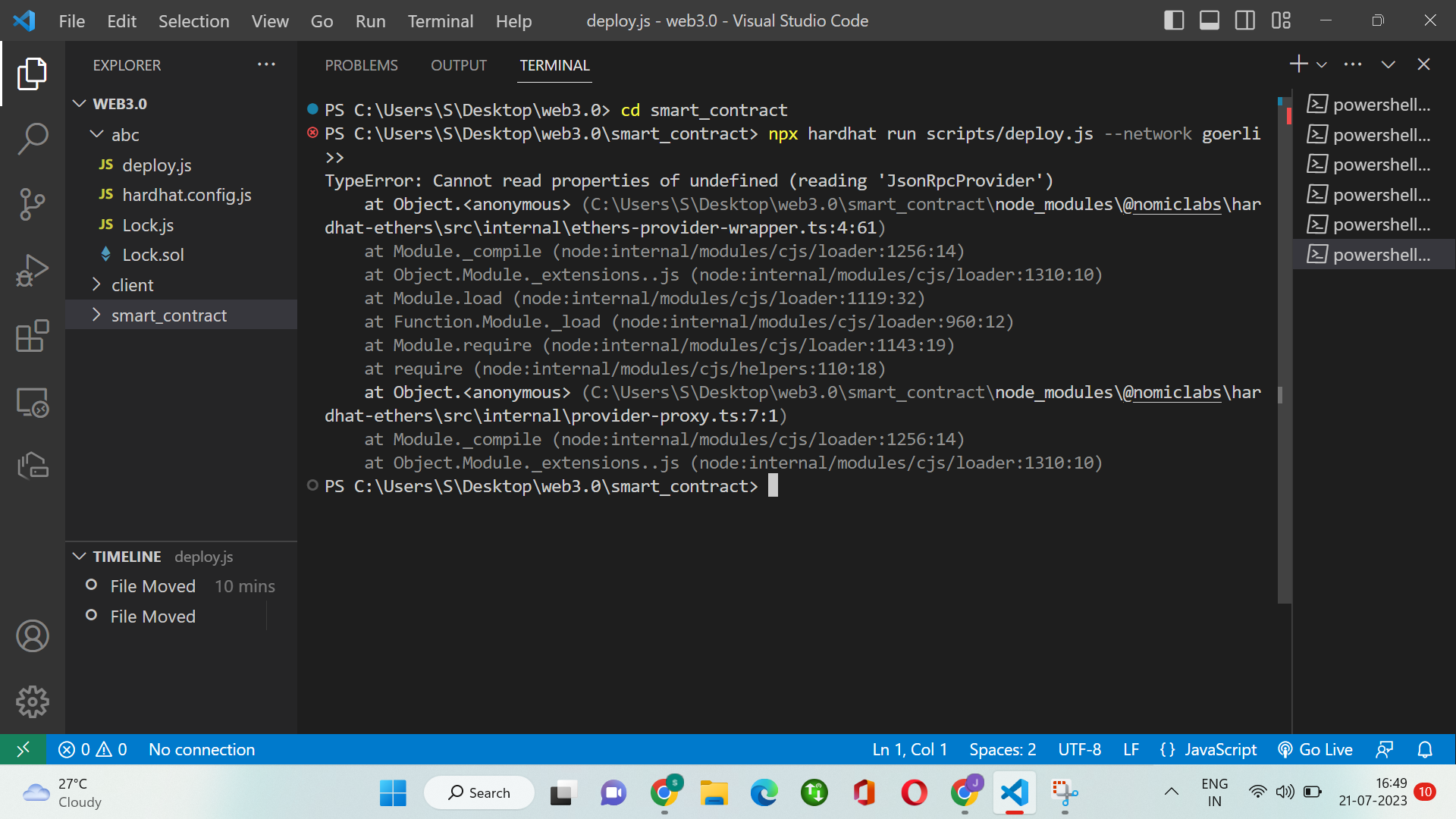Open the Source Control view

[x=33, y=203]
